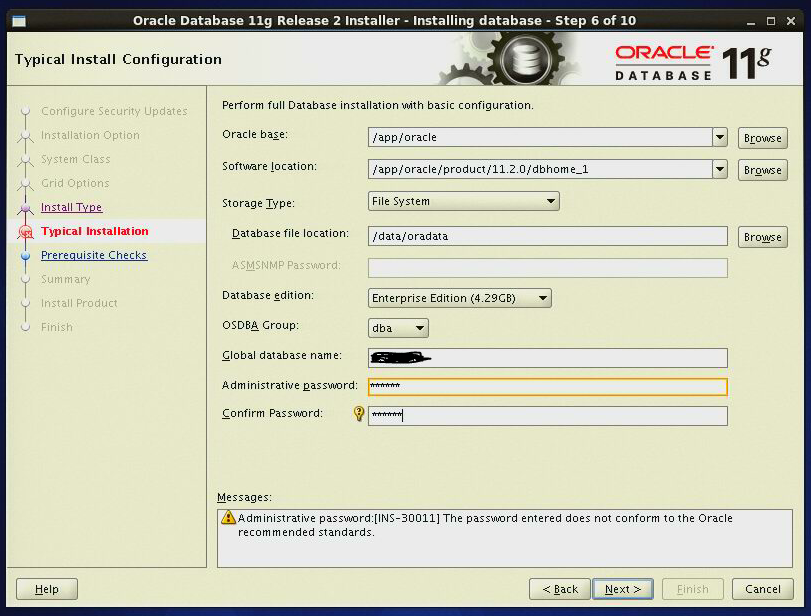
Task: Expand the Storage Type File System dropdown
Action: pyautogui.click(x=463, y=201)
